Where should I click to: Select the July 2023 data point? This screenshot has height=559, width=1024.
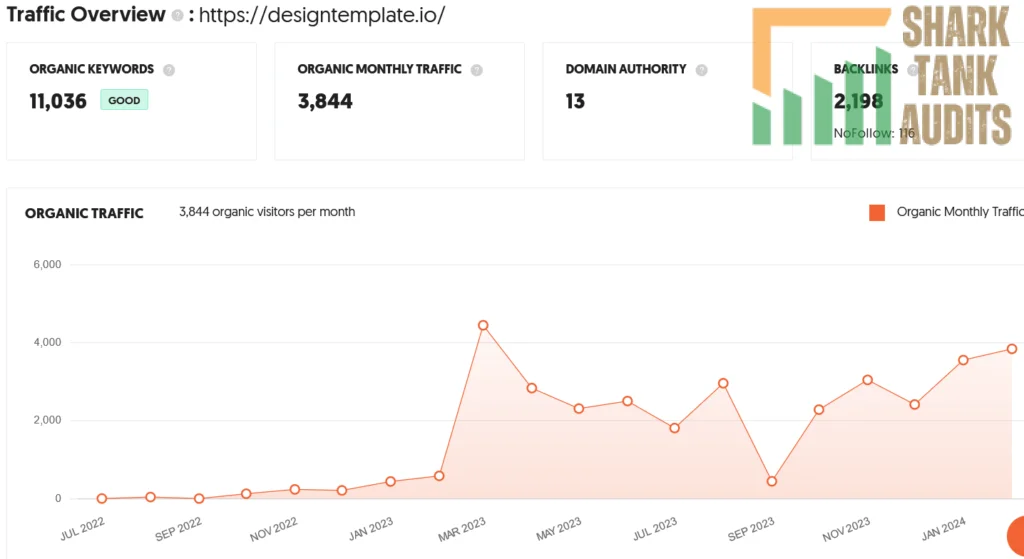(675, 428)
